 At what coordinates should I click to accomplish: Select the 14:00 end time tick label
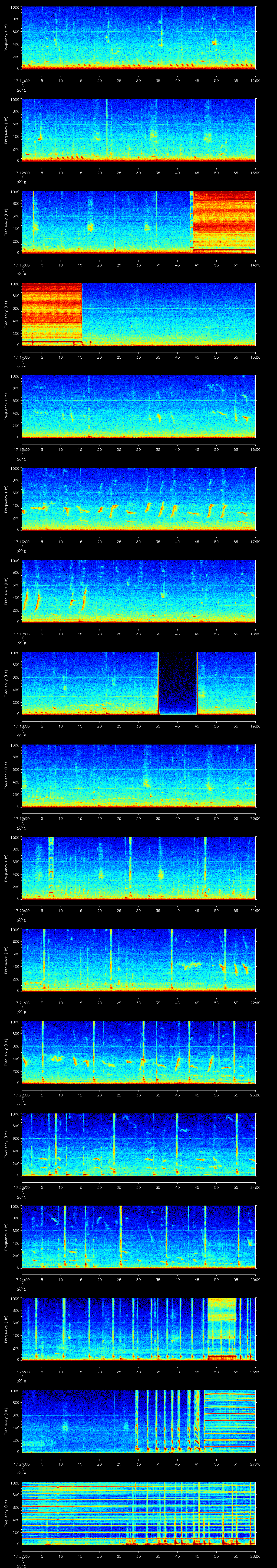[x=255, y=265]
